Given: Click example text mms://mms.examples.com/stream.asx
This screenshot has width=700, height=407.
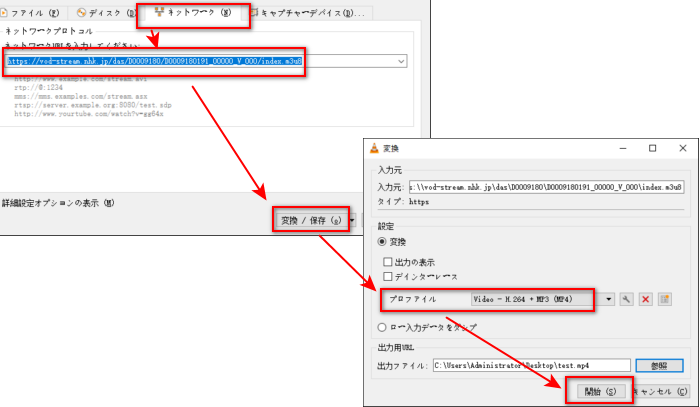Looking at the screenshot, I should (80, 96).
